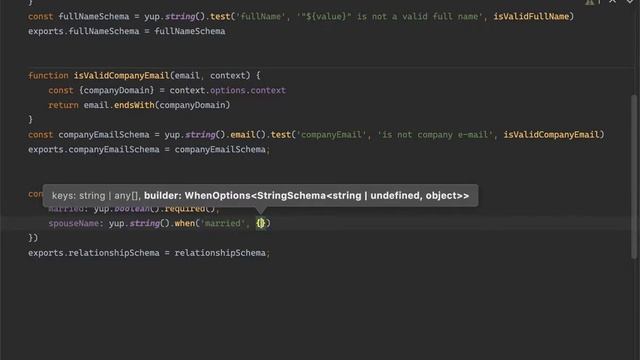This screenshot has width=640, height=360.
Task: Click test method on the fullNameSchema line
Action: 220,16
